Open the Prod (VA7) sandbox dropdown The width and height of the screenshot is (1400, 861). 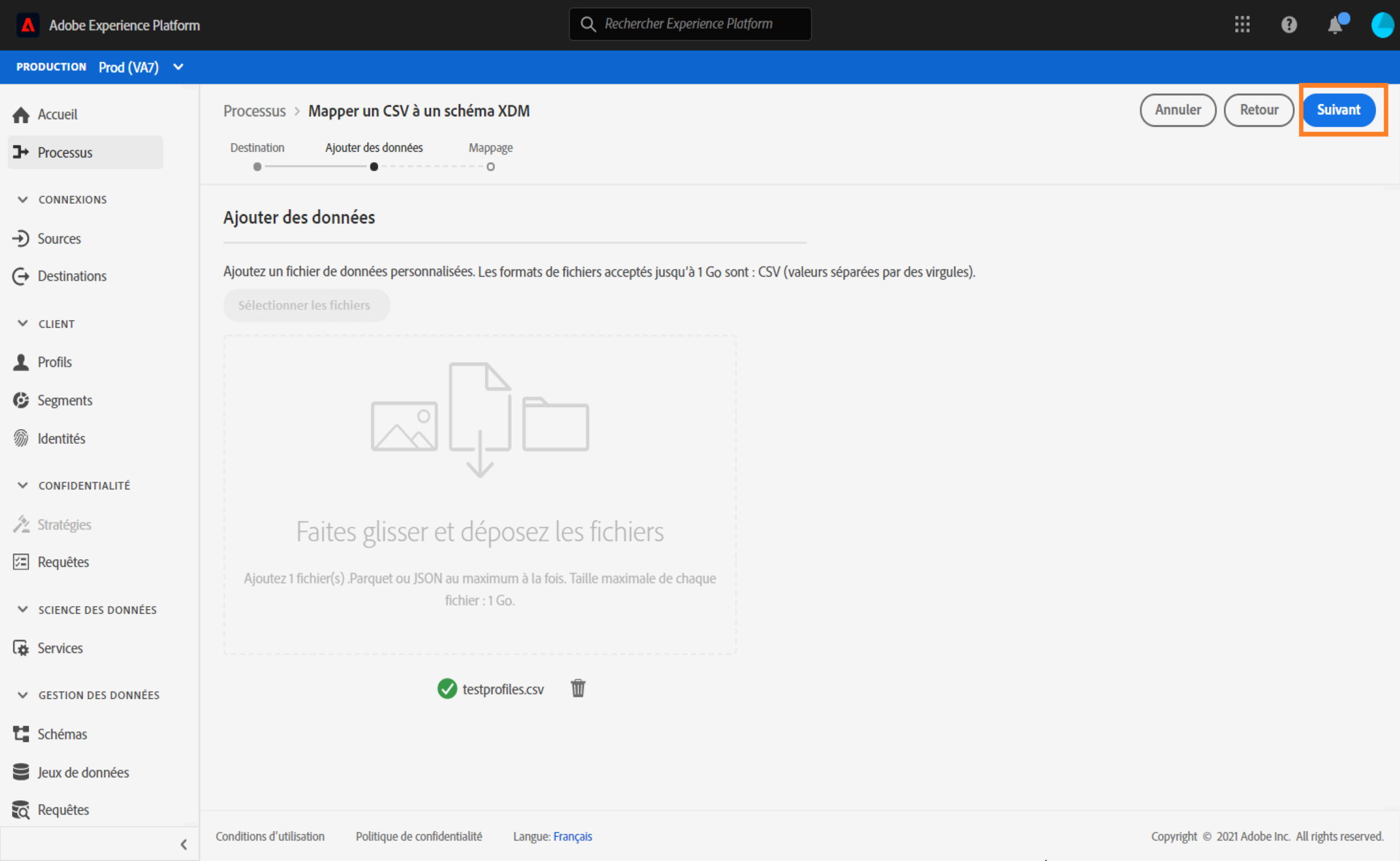[178, 67]
